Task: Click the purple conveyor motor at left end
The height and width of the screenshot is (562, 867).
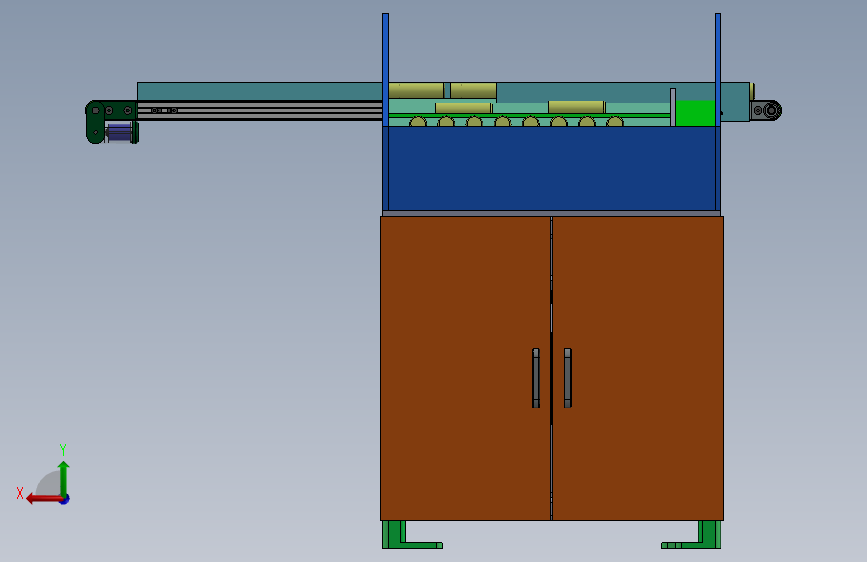Action: click(119, 133)
